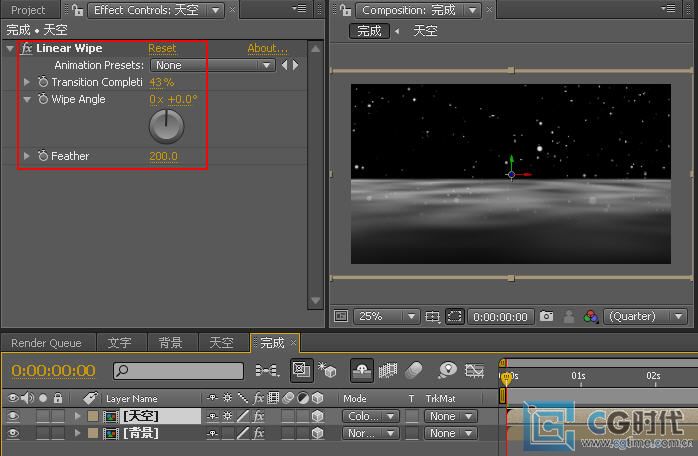Click Reset for Linear Wipe
The width and height of the screenshot is (698, 456).
click(162, 48)
